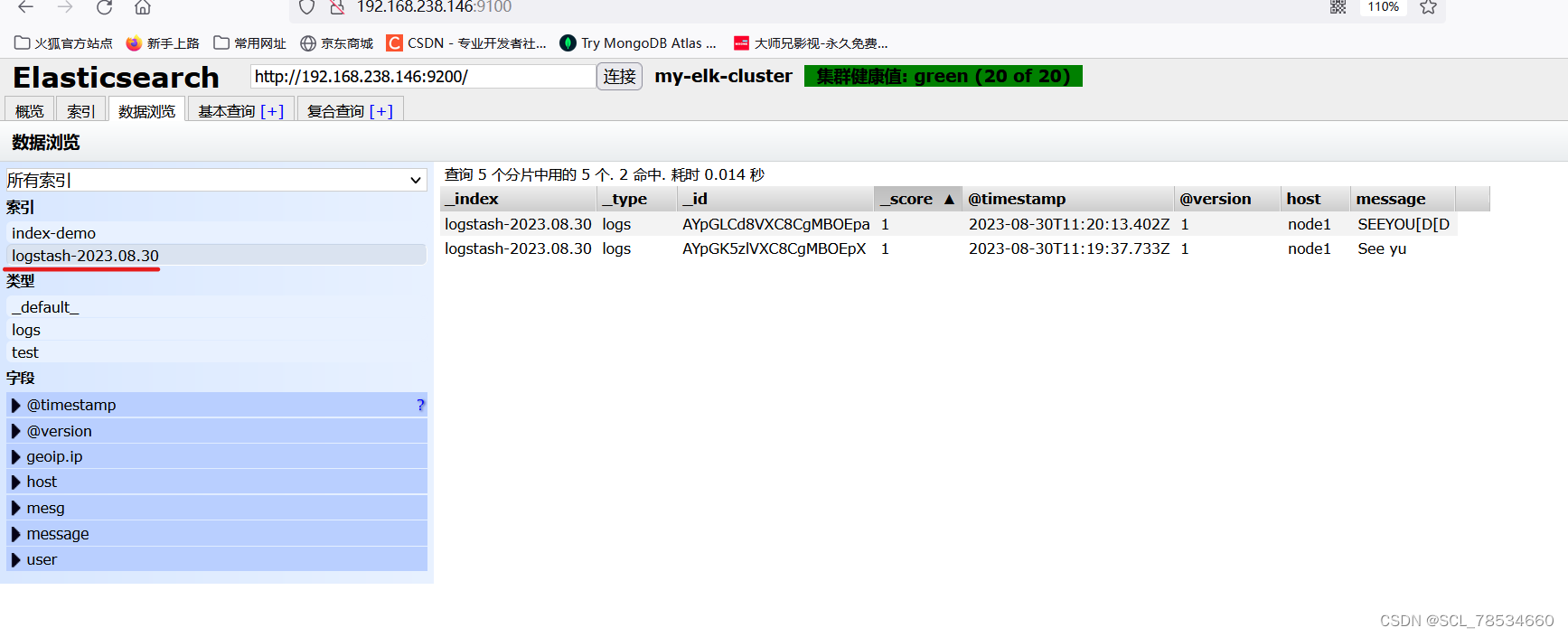Go to browser home icon
The width and height of the screenshot is (1568, 637).
(x=143, y=7)
